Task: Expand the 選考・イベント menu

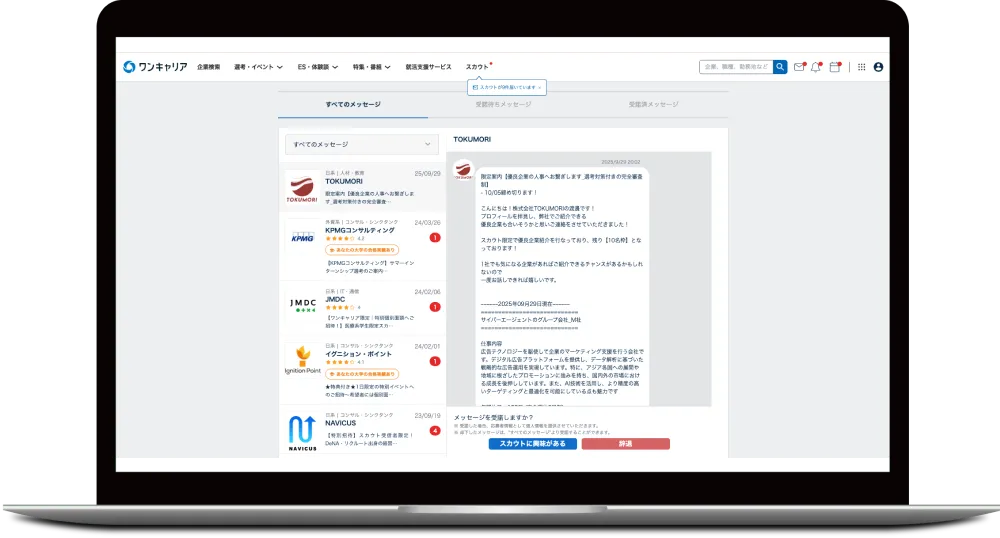Action: (258, 67)
